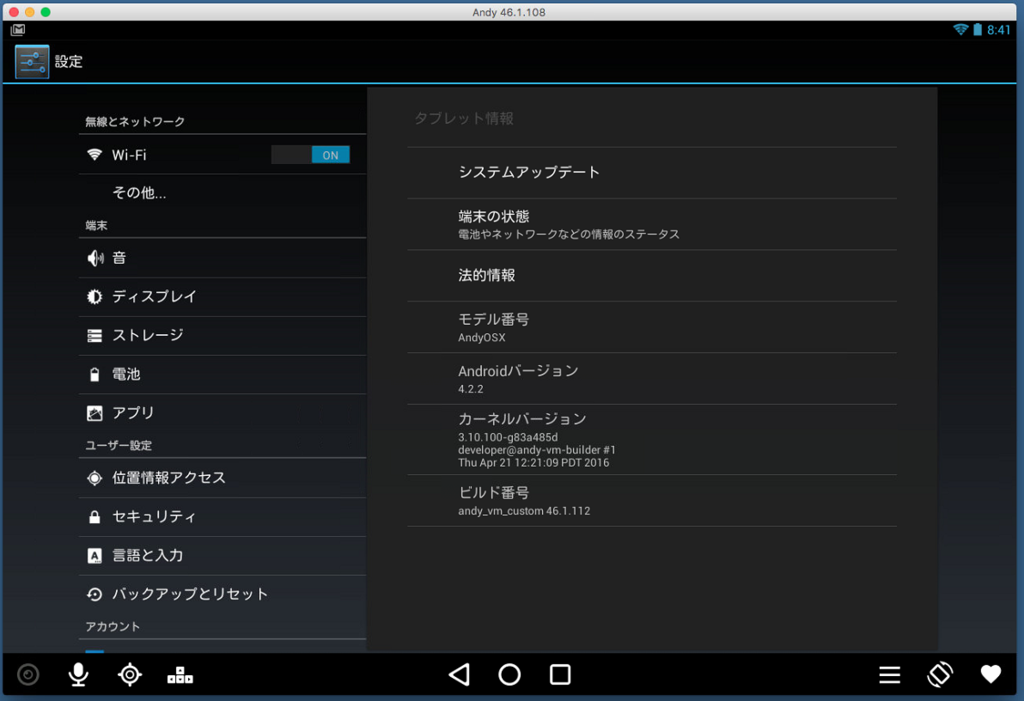Click the security padlock icon
Screen dimensions: 1024x701
95,517
